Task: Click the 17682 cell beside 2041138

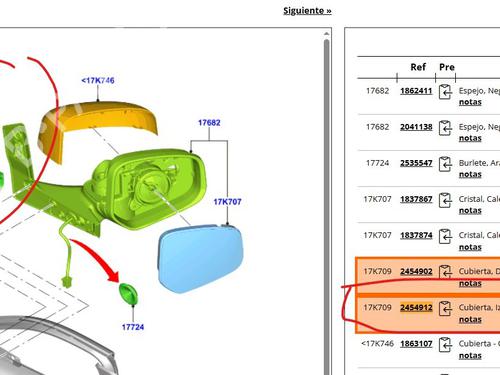Action: tap(377, 127)
